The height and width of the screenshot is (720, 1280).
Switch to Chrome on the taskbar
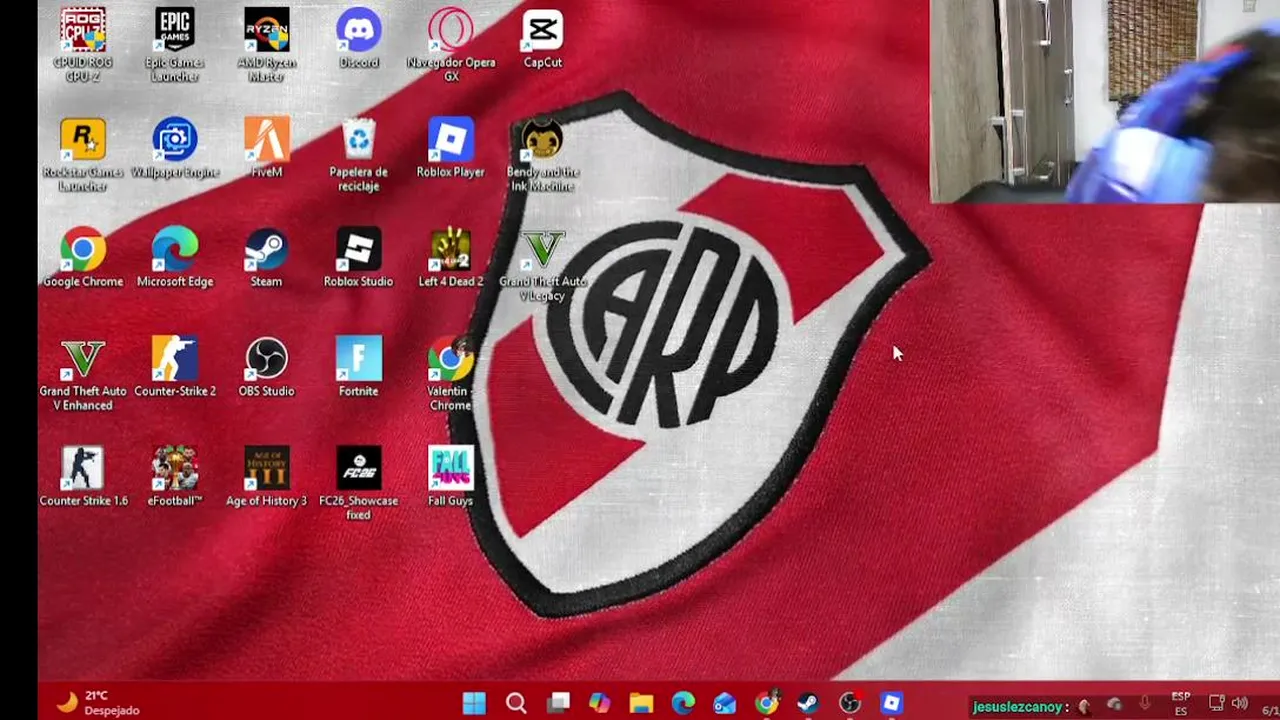766,703
